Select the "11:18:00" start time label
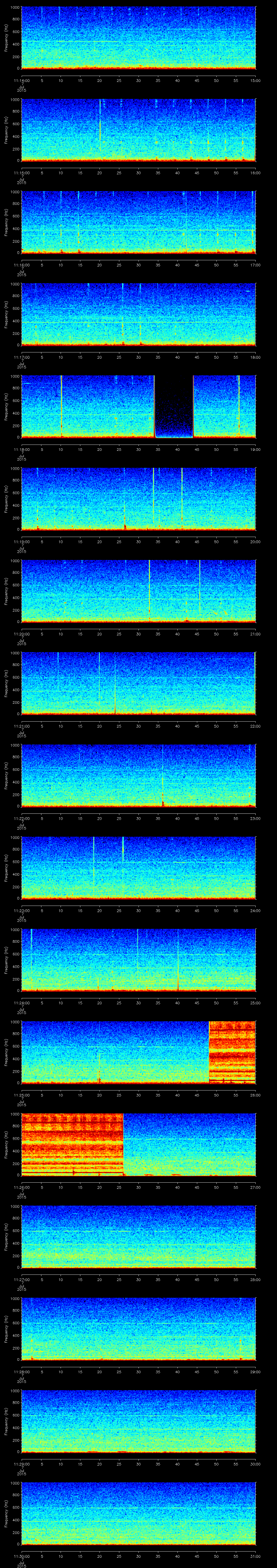 (21, 449)
